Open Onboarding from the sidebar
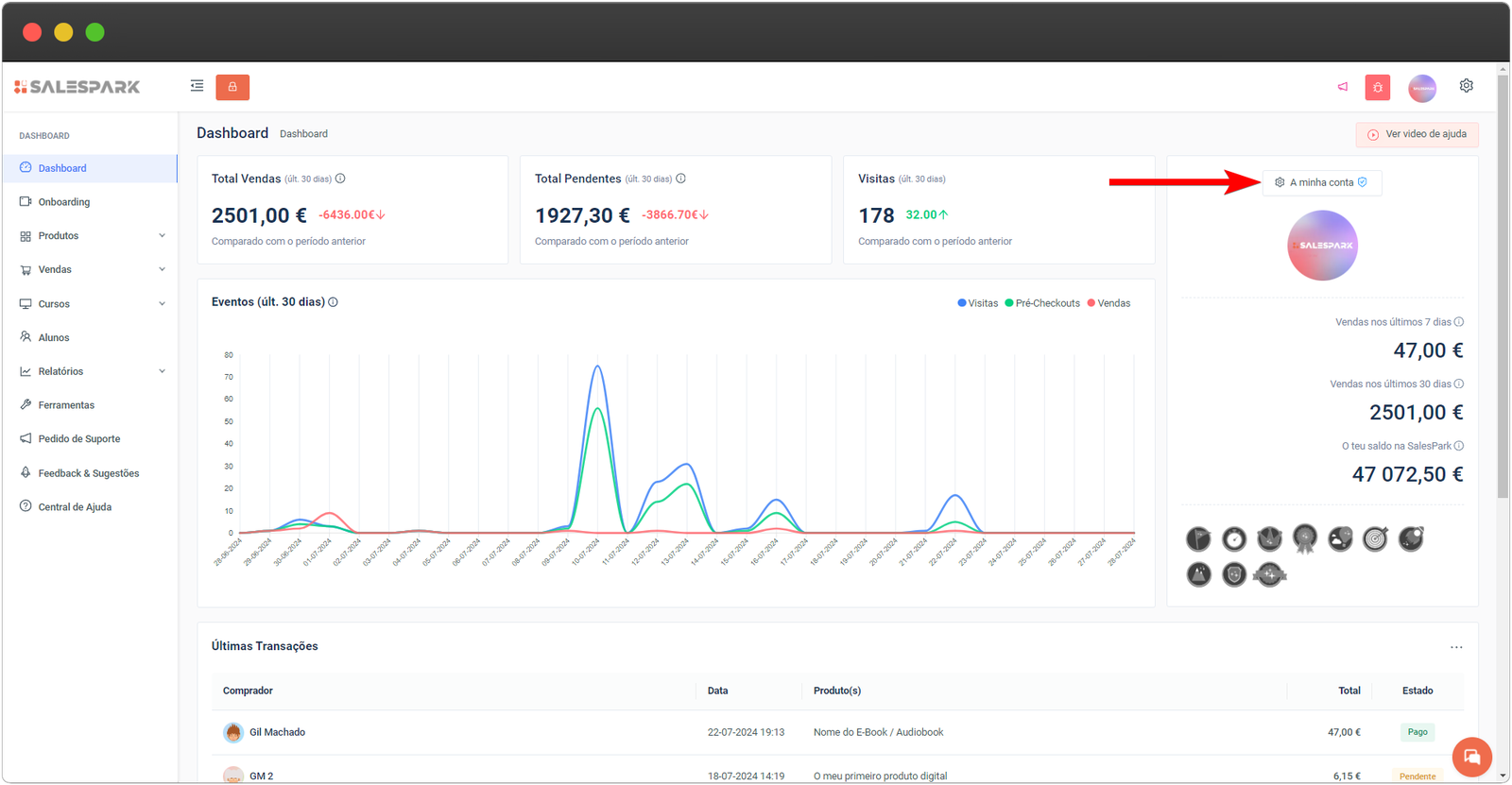This screenshot has width=1512, height=785. pos(63,202)
